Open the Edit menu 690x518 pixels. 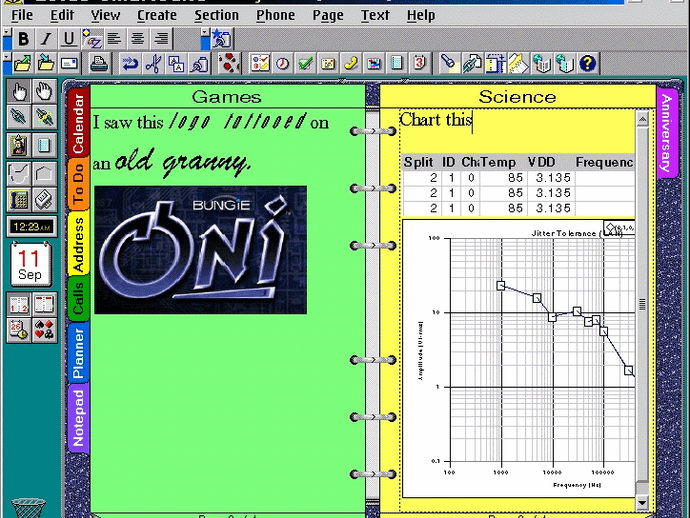coord(62,15)
